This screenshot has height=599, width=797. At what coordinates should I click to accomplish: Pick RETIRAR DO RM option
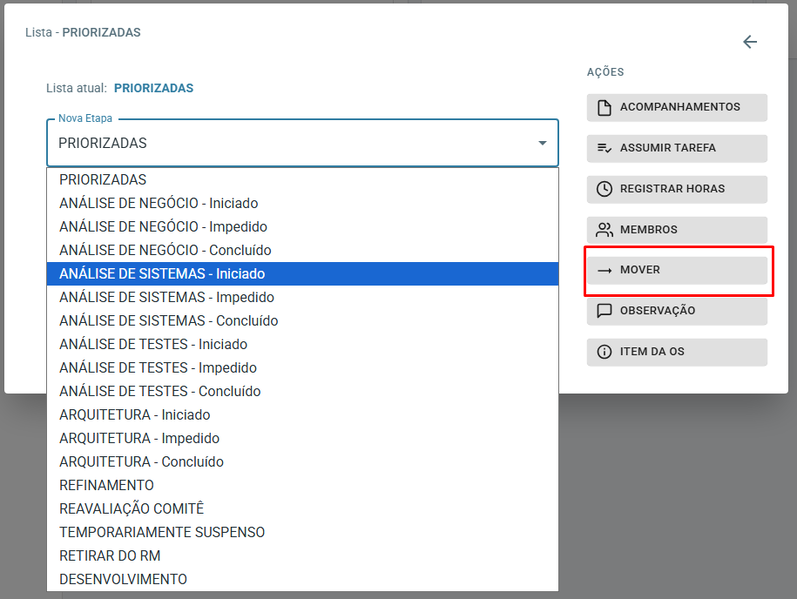pos(302,556)
